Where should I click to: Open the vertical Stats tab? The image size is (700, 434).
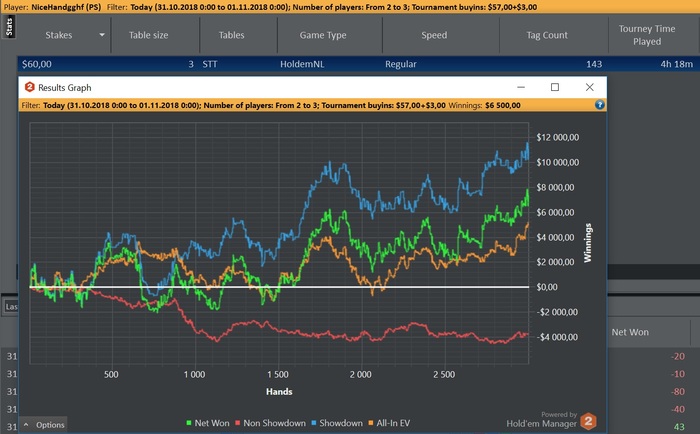(x=9, y=27)
